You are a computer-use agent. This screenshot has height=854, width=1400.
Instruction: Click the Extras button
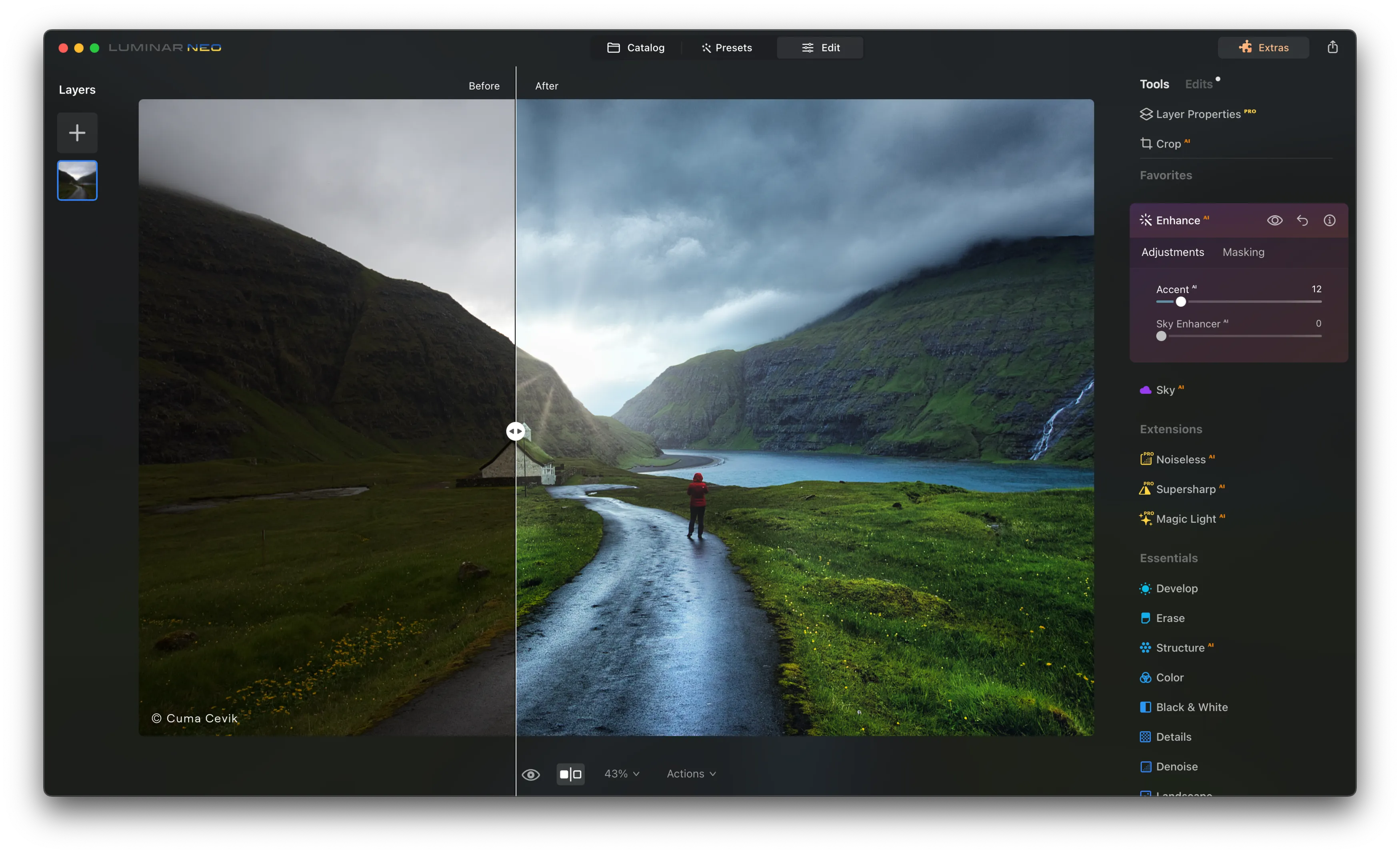click(x=1263, y=48)
